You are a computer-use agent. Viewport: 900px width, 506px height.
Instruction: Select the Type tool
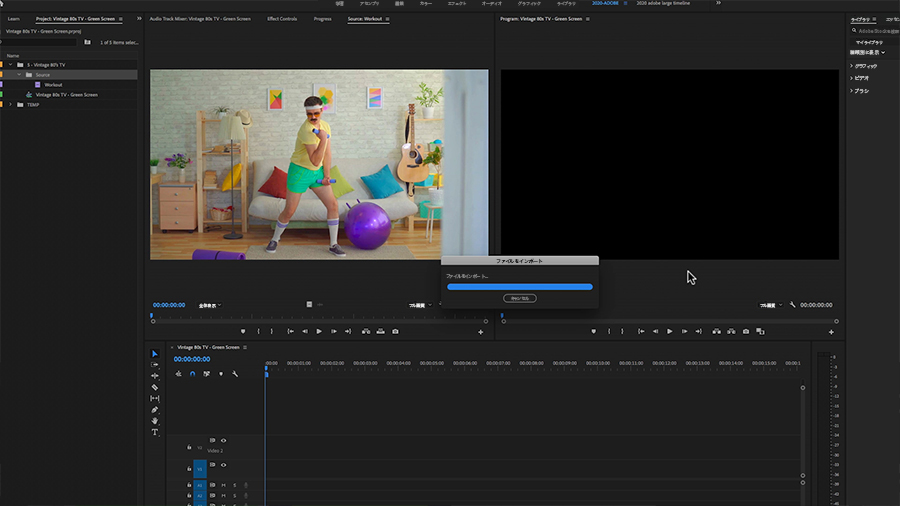[x=155, y=432]
